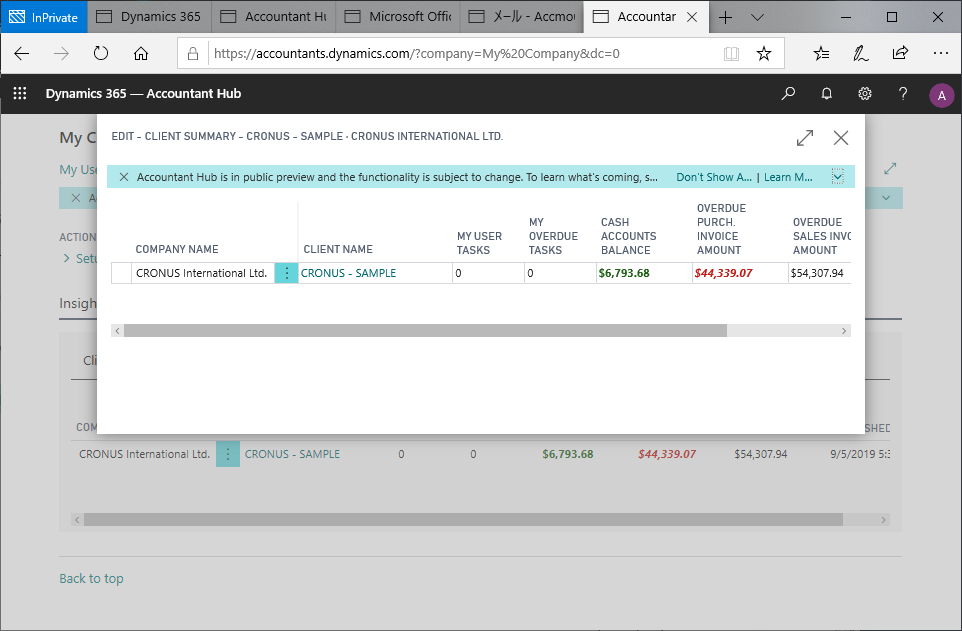The width and height of the screenshot is (962, 631).
Task: Click background scrollbar right arrow
Action: [x=883, y=520]
